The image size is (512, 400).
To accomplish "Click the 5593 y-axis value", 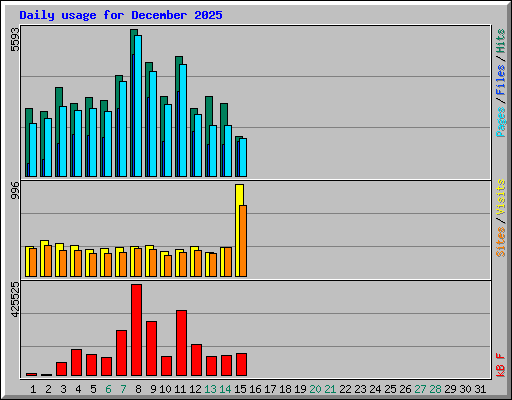I will pyautogui.click(x=15, y=40).
